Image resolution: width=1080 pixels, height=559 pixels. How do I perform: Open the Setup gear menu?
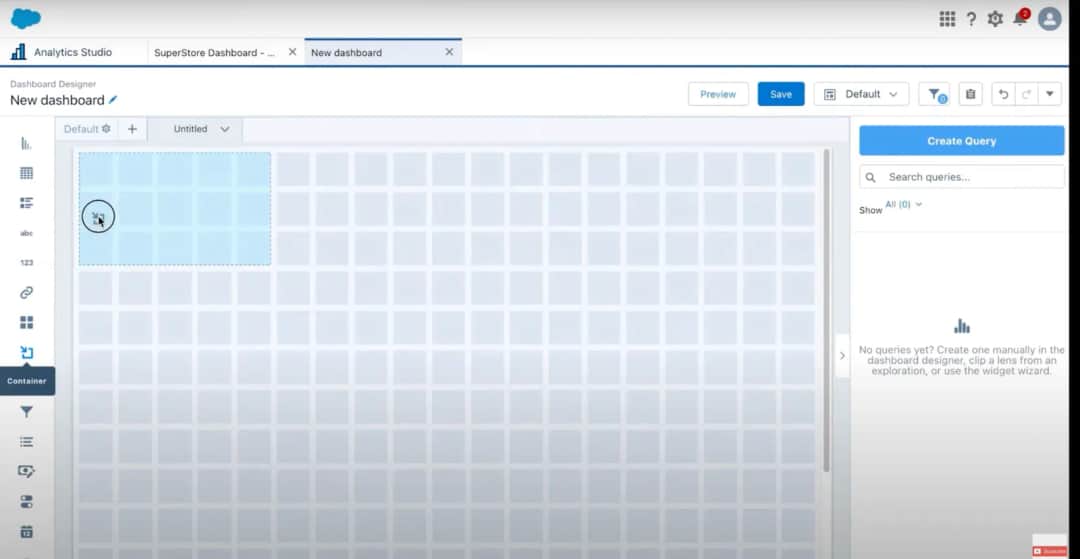pos(995,19)
